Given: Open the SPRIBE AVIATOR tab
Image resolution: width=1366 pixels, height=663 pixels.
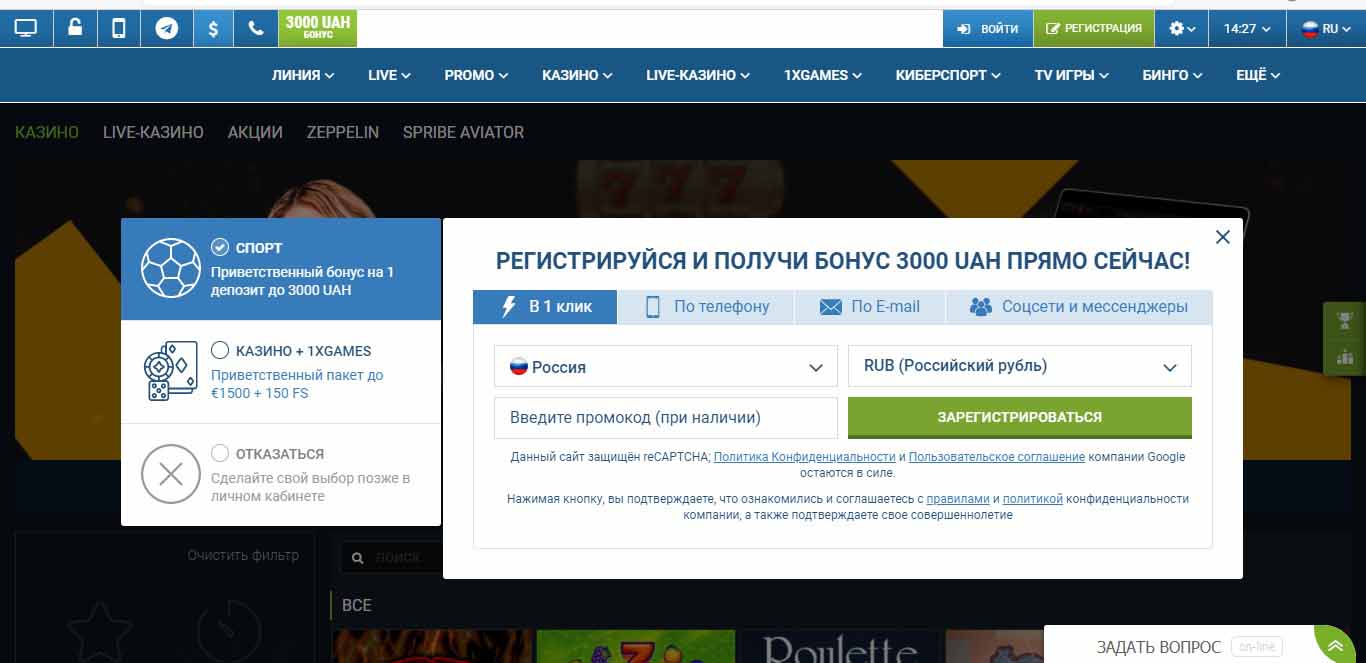Looking at the screenshot, I should [463, 132].
